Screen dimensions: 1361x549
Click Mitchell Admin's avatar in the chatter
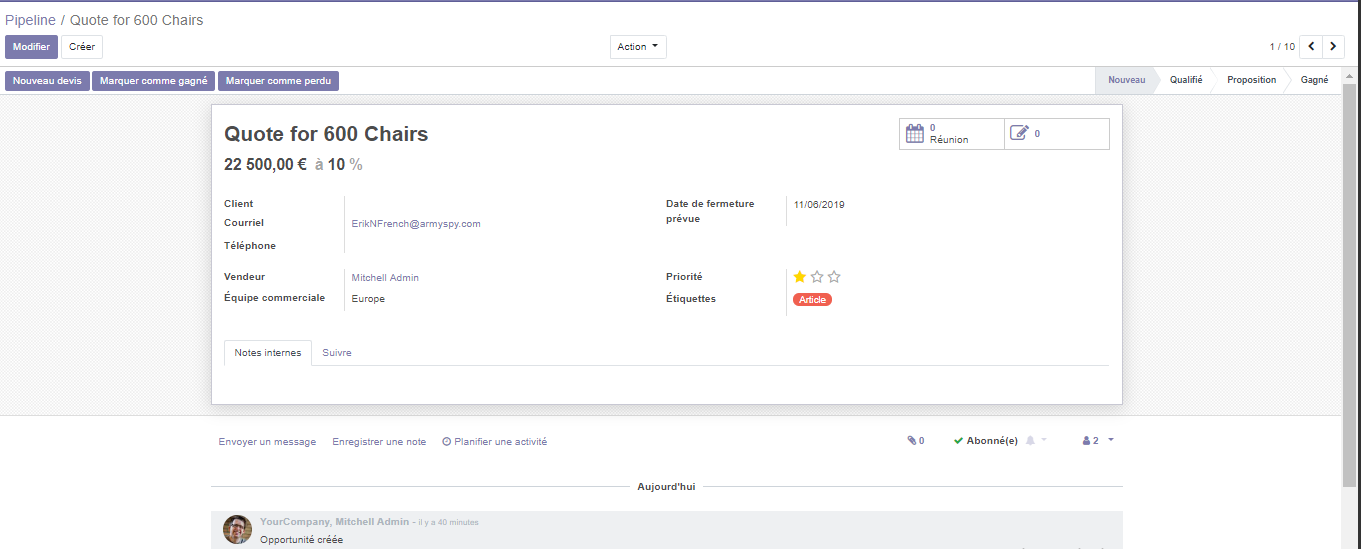point(237,529)
